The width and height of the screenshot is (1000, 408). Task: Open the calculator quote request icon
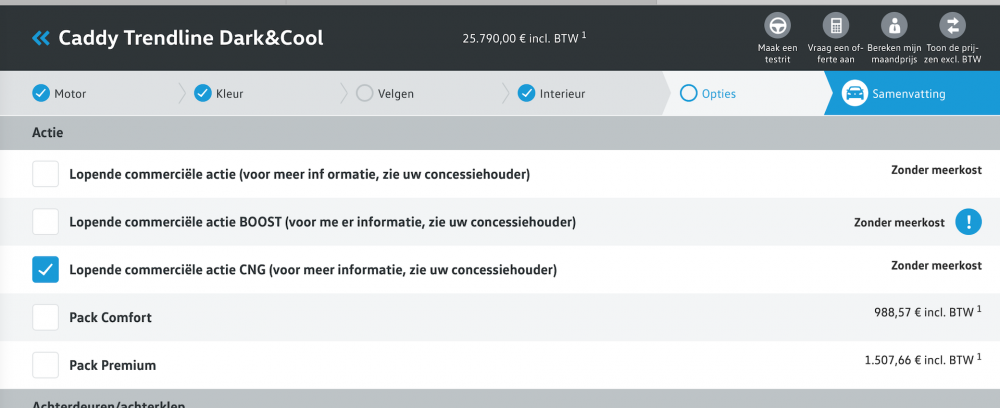(835, 26)
